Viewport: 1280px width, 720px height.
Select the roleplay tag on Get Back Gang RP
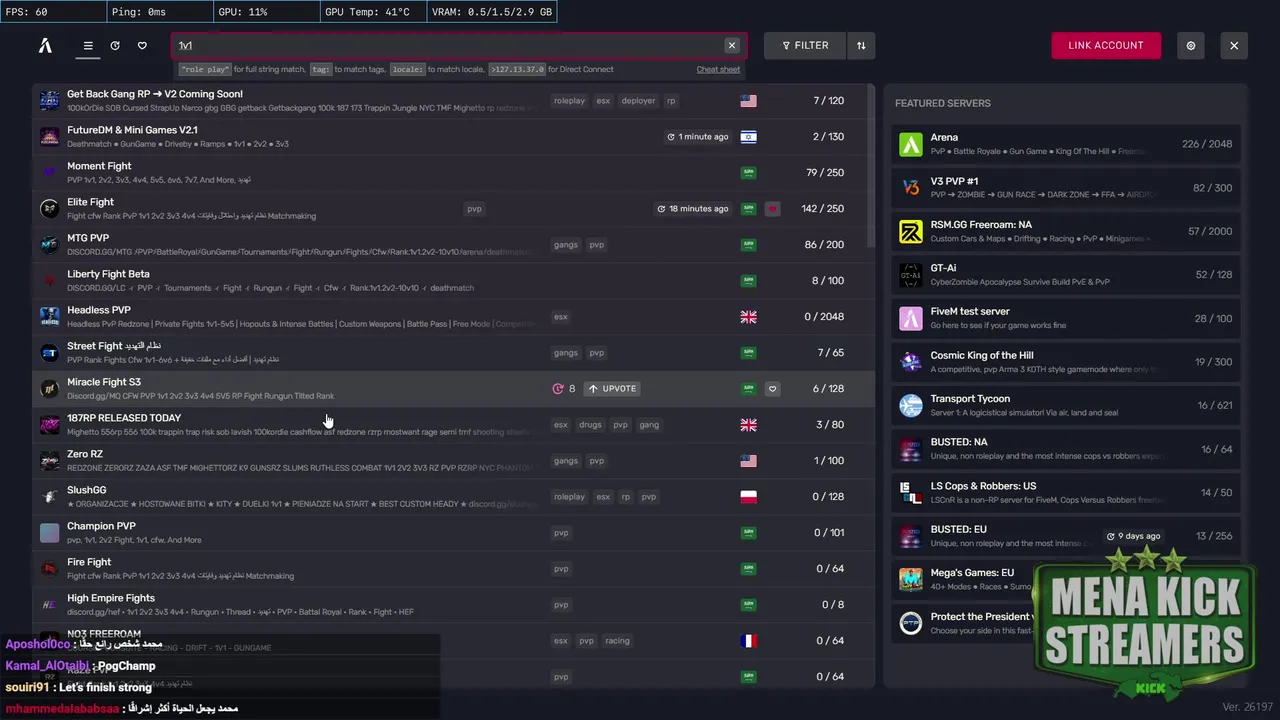coord(569,101)
